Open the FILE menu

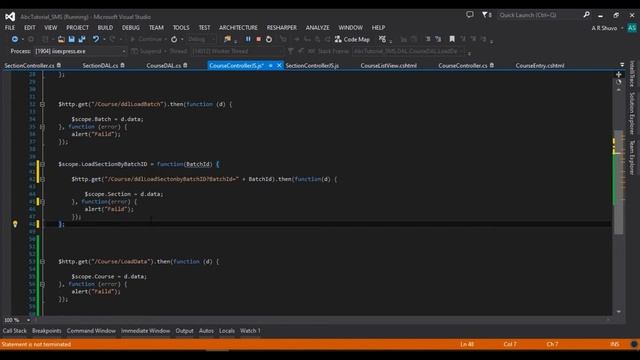coord(10,27)
